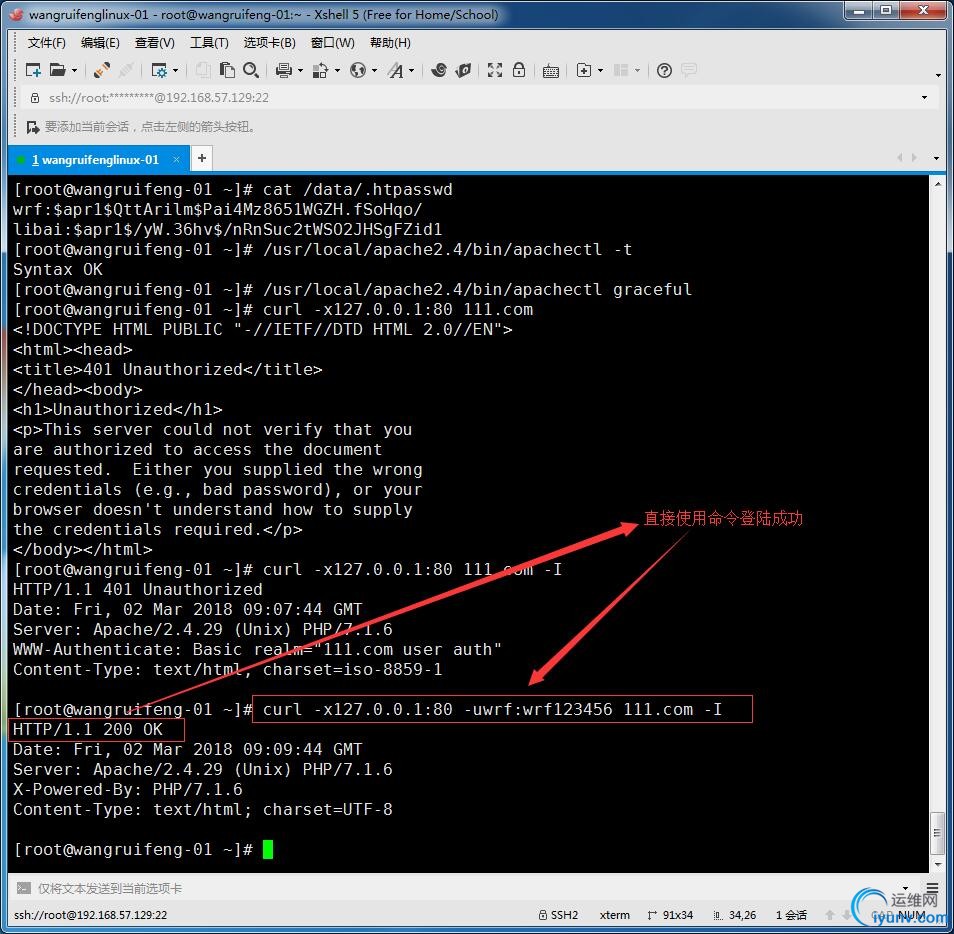Click the Find magnifier icon
Screen dimensions: 954x934
pyautogui.click(x=251, y=71)
